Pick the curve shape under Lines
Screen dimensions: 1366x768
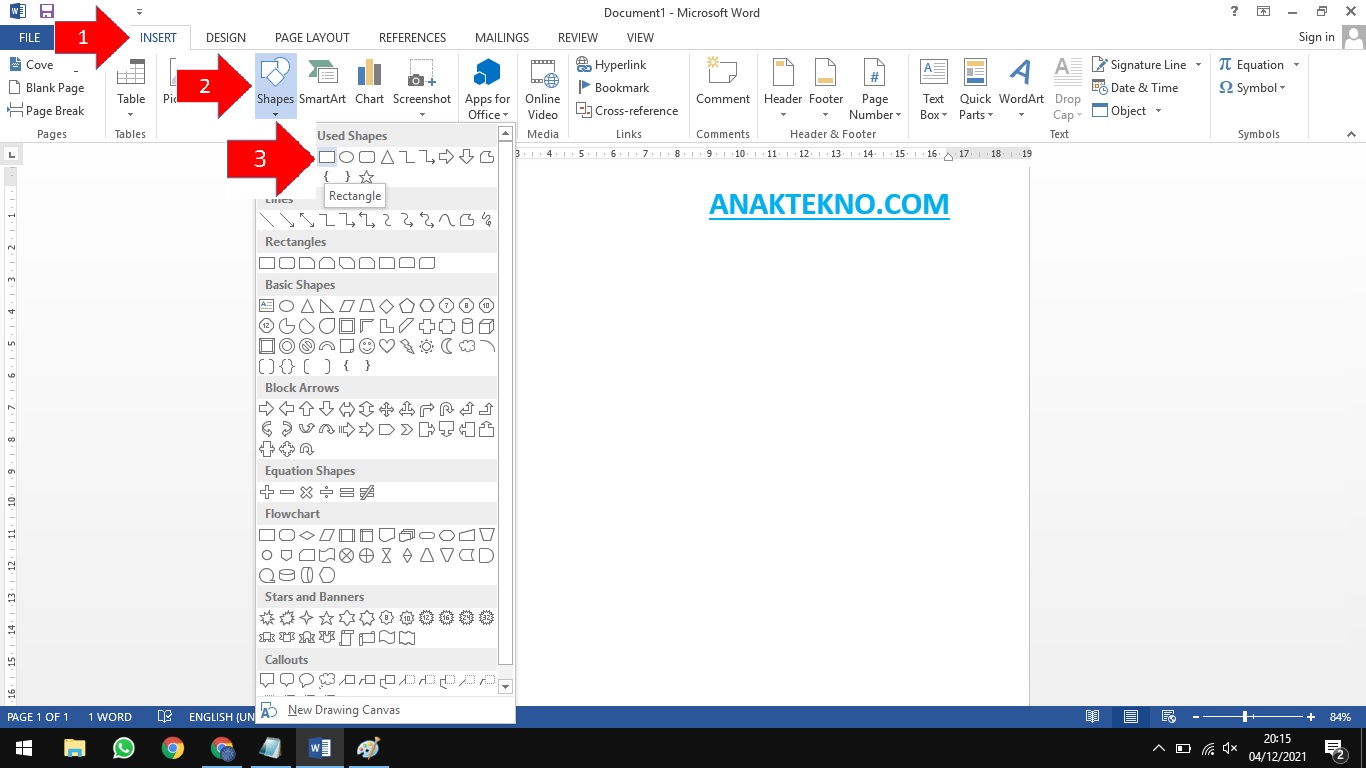coord(447,220)
